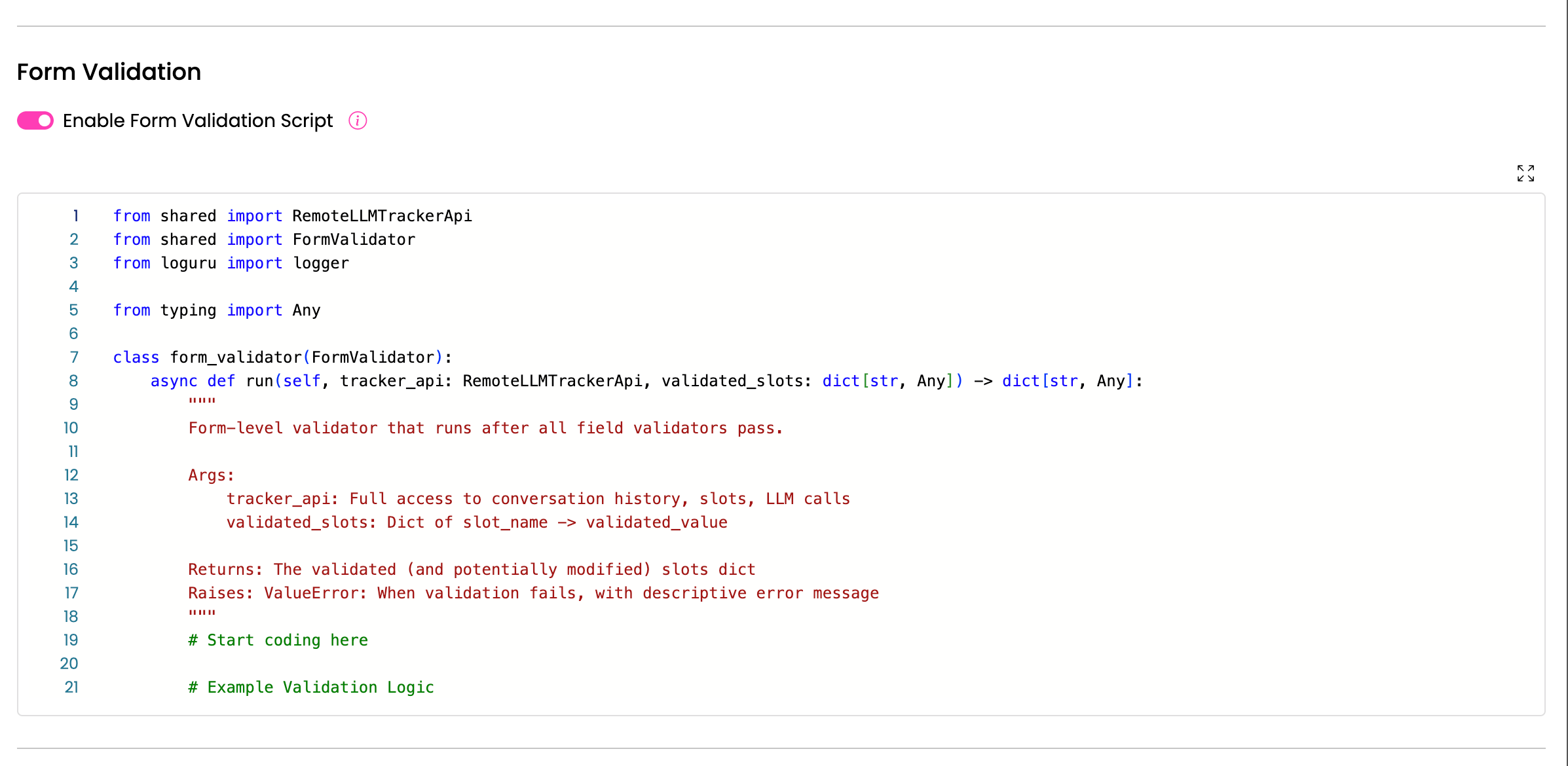Click the async def run signature

point(646,381)
